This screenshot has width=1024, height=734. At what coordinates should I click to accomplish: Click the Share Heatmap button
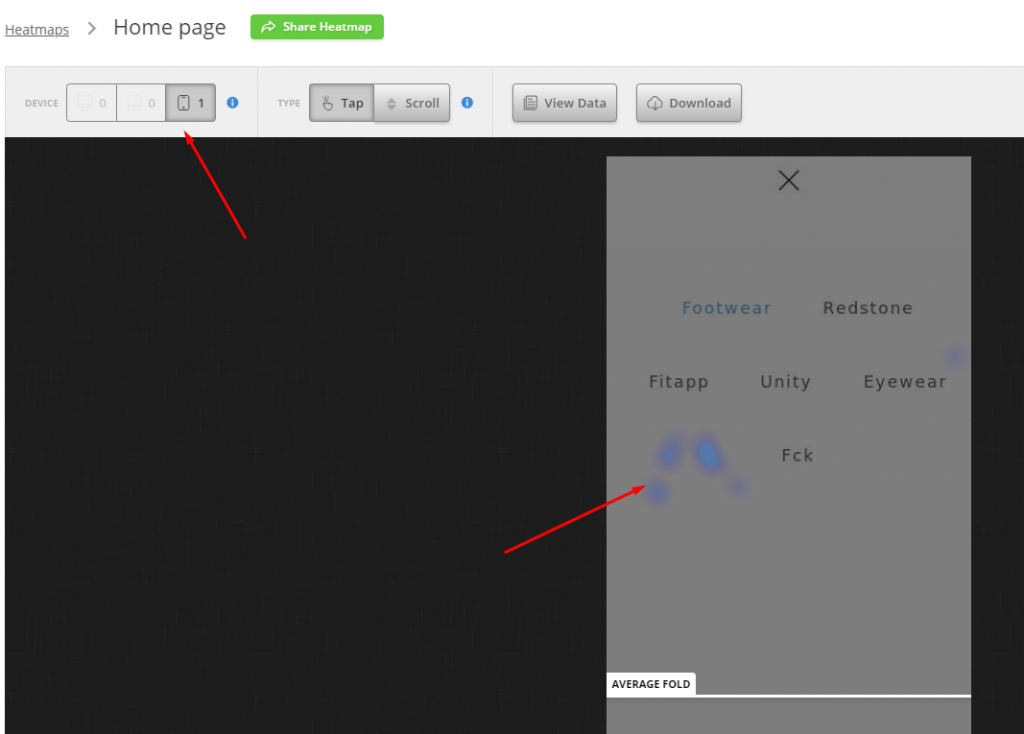pyautogui.click(x=317, y=27)
